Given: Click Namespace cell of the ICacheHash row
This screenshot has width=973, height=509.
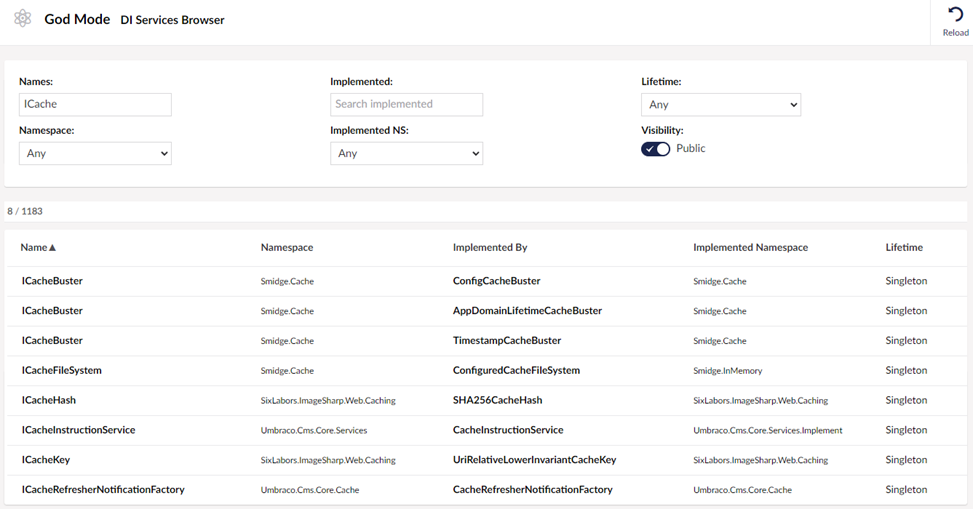Looking at the screenshot, I should (328, 400).
